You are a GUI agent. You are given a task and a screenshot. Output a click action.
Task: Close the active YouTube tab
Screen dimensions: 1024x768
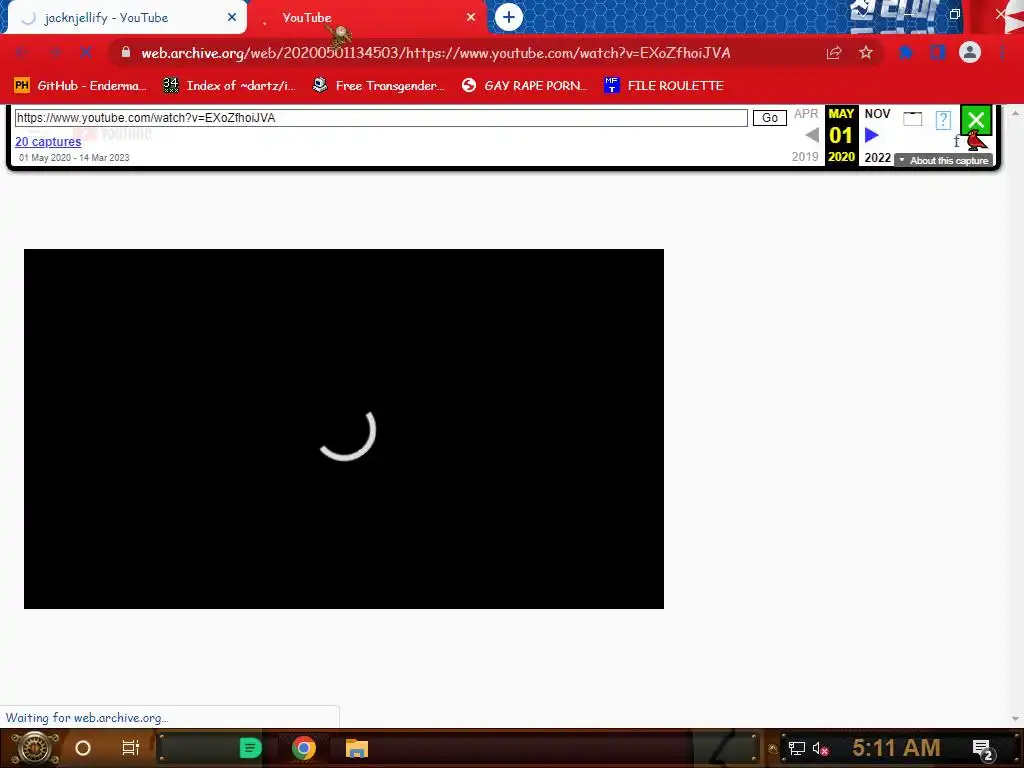click(471, 18)
